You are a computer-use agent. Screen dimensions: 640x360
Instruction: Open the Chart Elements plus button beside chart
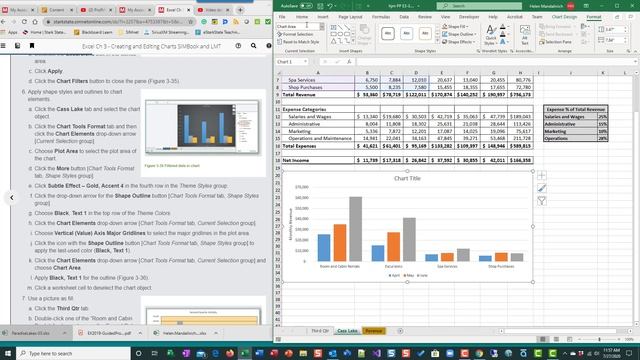pos(542,176)
